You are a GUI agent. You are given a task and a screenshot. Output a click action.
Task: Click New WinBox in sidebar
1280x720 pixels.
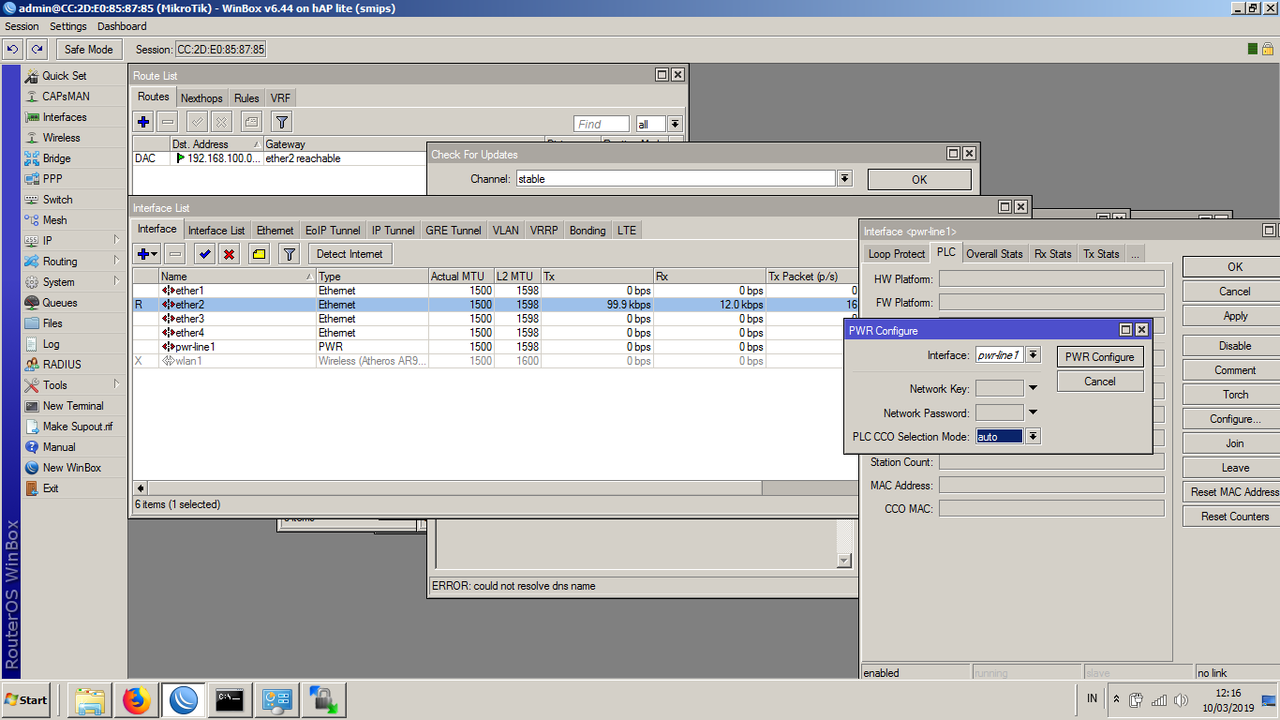click(x=71, y=468)
